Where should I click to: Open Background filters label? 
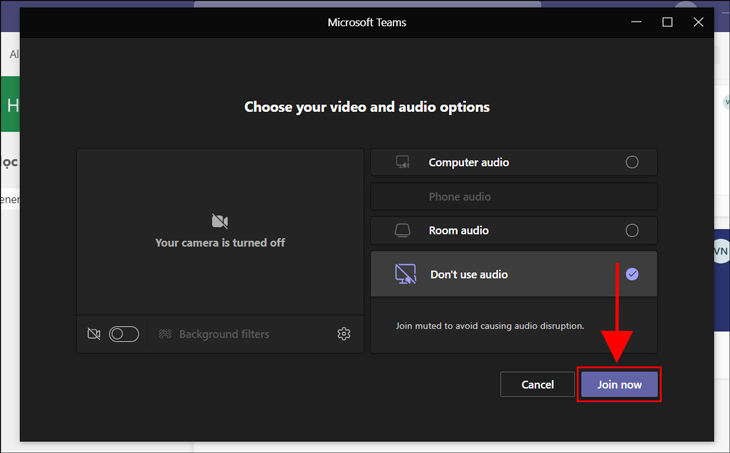pos(224,334)
